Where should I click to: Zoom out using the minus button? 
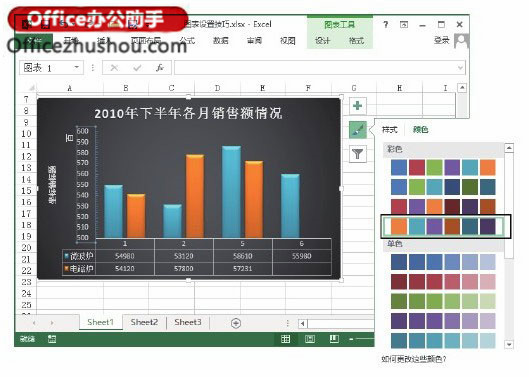351,339
